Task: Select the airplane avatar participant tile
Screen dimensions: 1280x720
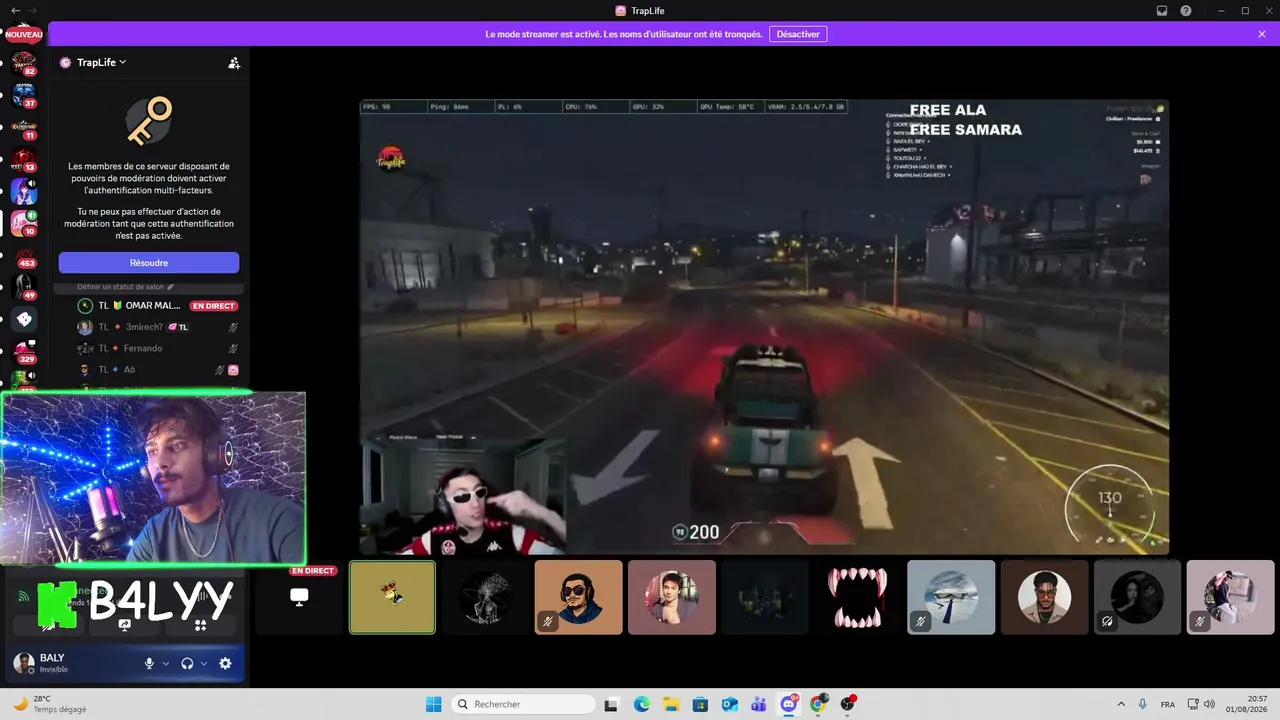Action: (951, 597)
